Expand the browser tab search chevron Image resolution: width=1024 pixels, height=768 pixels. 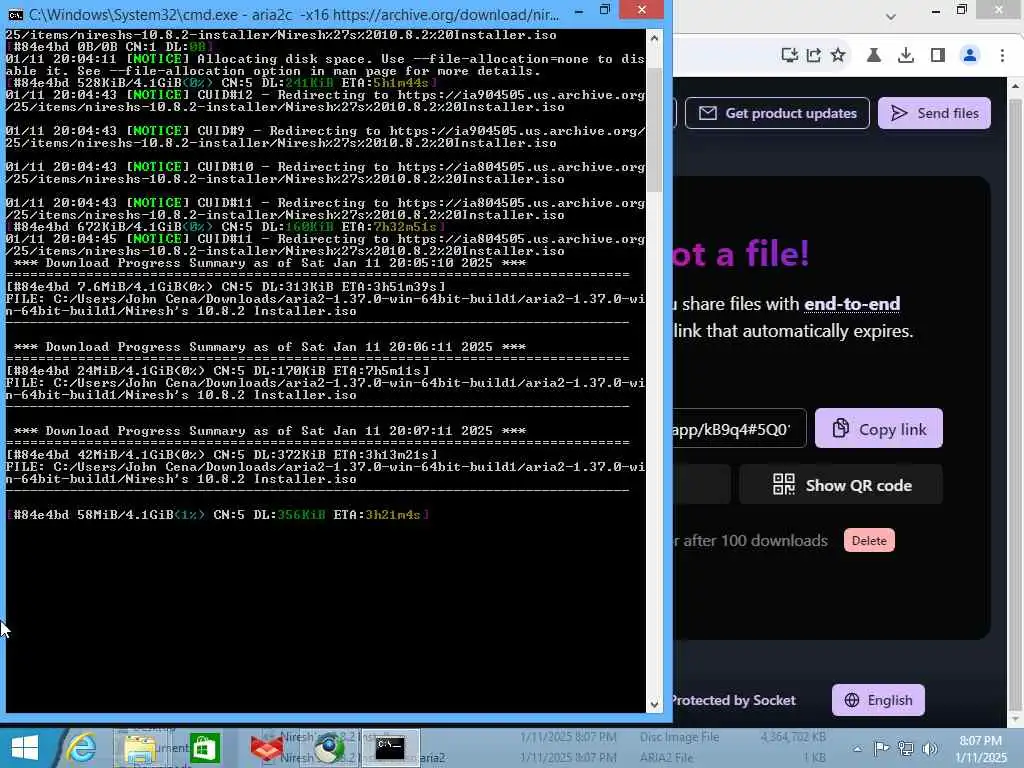click(x=891, y=16)
